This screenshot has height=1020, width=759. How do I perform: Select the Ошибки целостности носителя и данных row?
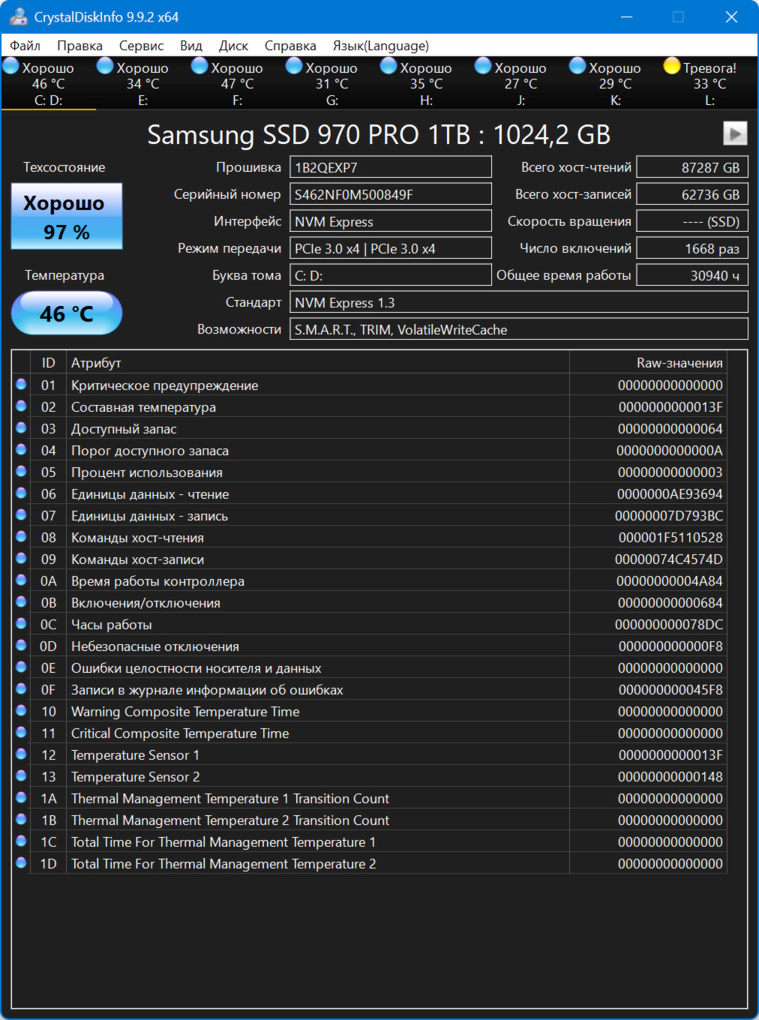[369, 668]
